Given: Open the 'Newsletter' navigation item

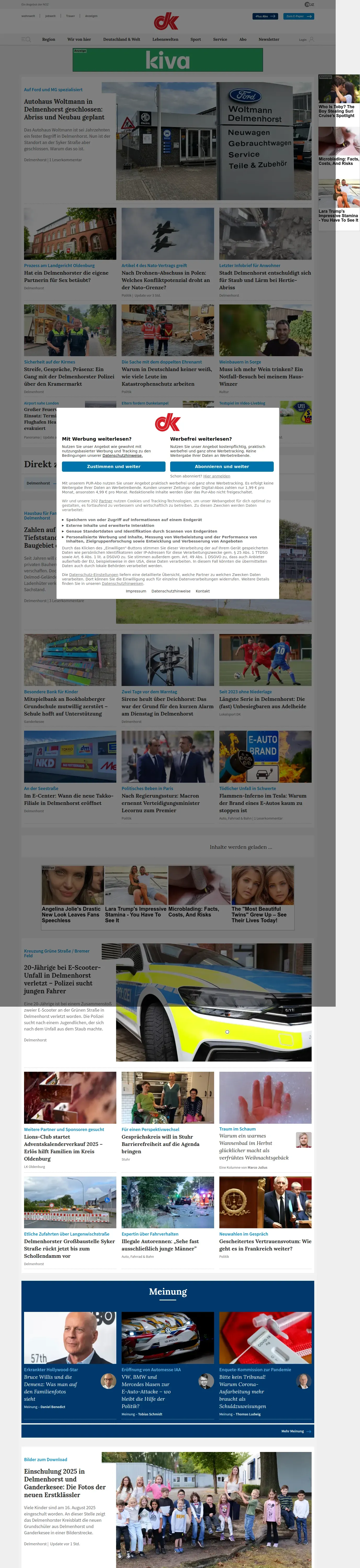Looking at the screenshot, I should tap(269, 39).
